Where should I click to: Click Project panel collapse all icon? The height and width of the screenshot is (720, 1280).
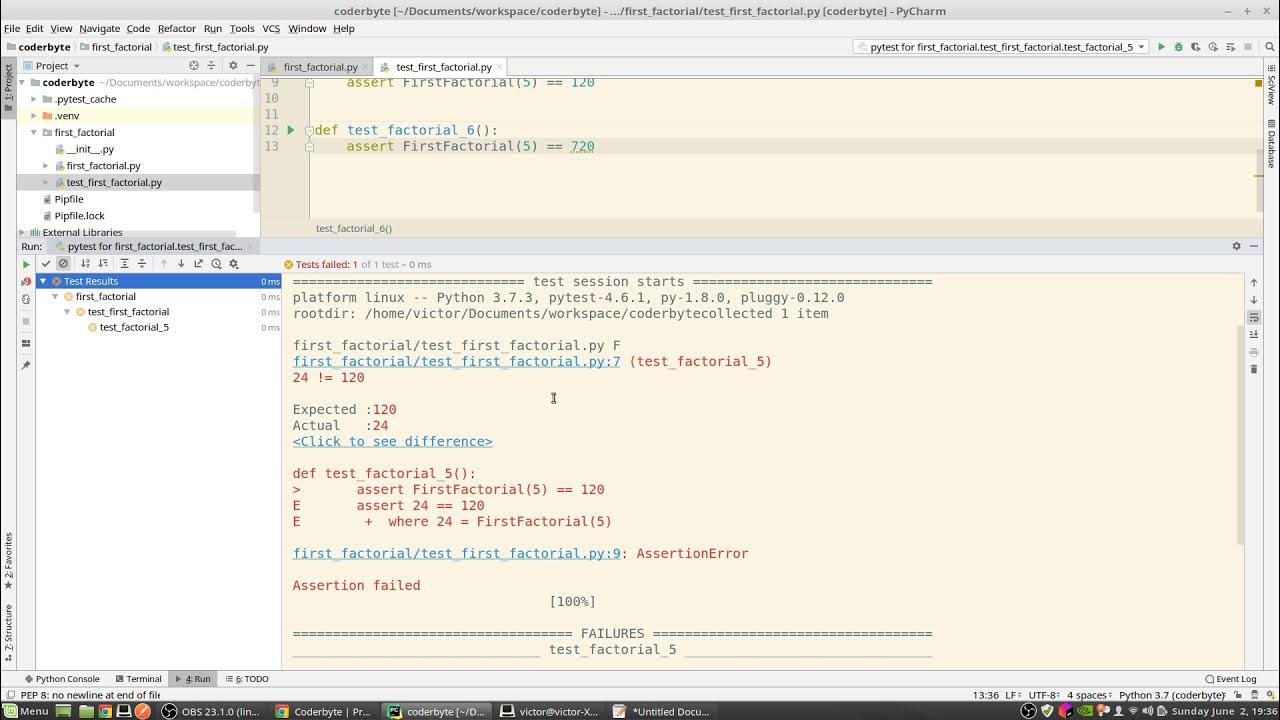click(x=211, y=66)
